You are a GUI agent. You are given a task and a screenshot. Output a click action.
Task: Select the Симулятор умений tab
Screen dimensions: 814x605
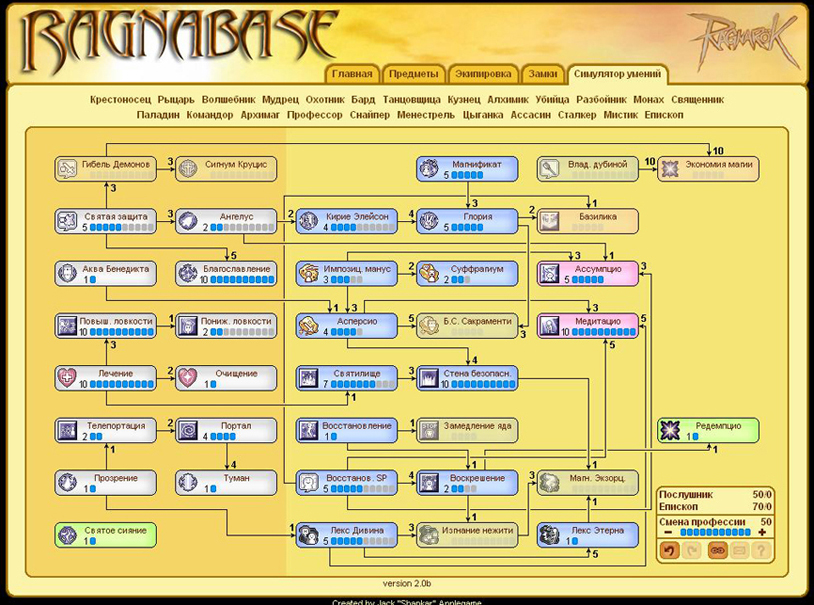pyautogui.click(x=617, y=74)
